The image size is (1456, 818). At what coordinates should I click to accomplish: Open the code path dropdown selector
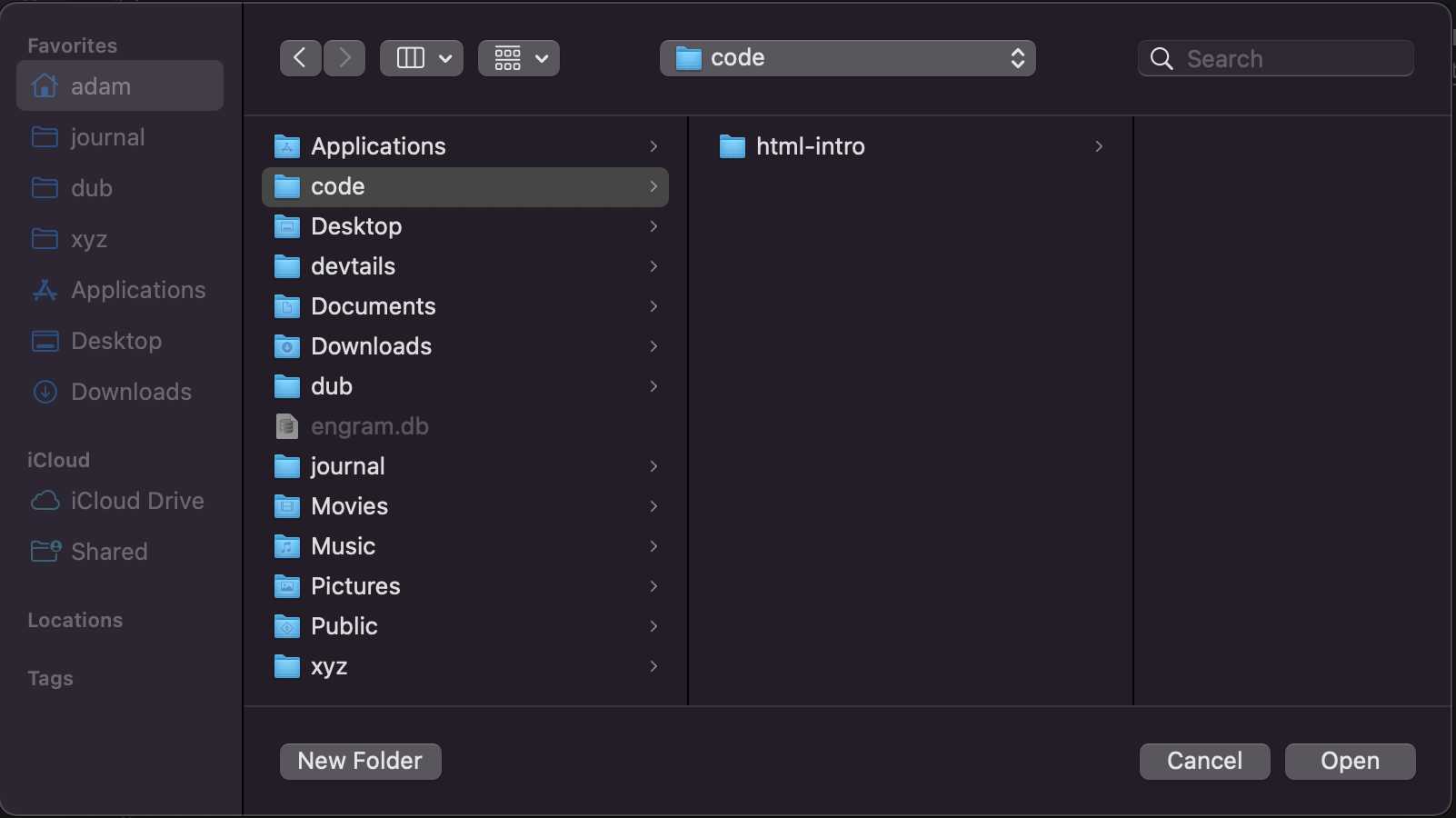[846, 57]
